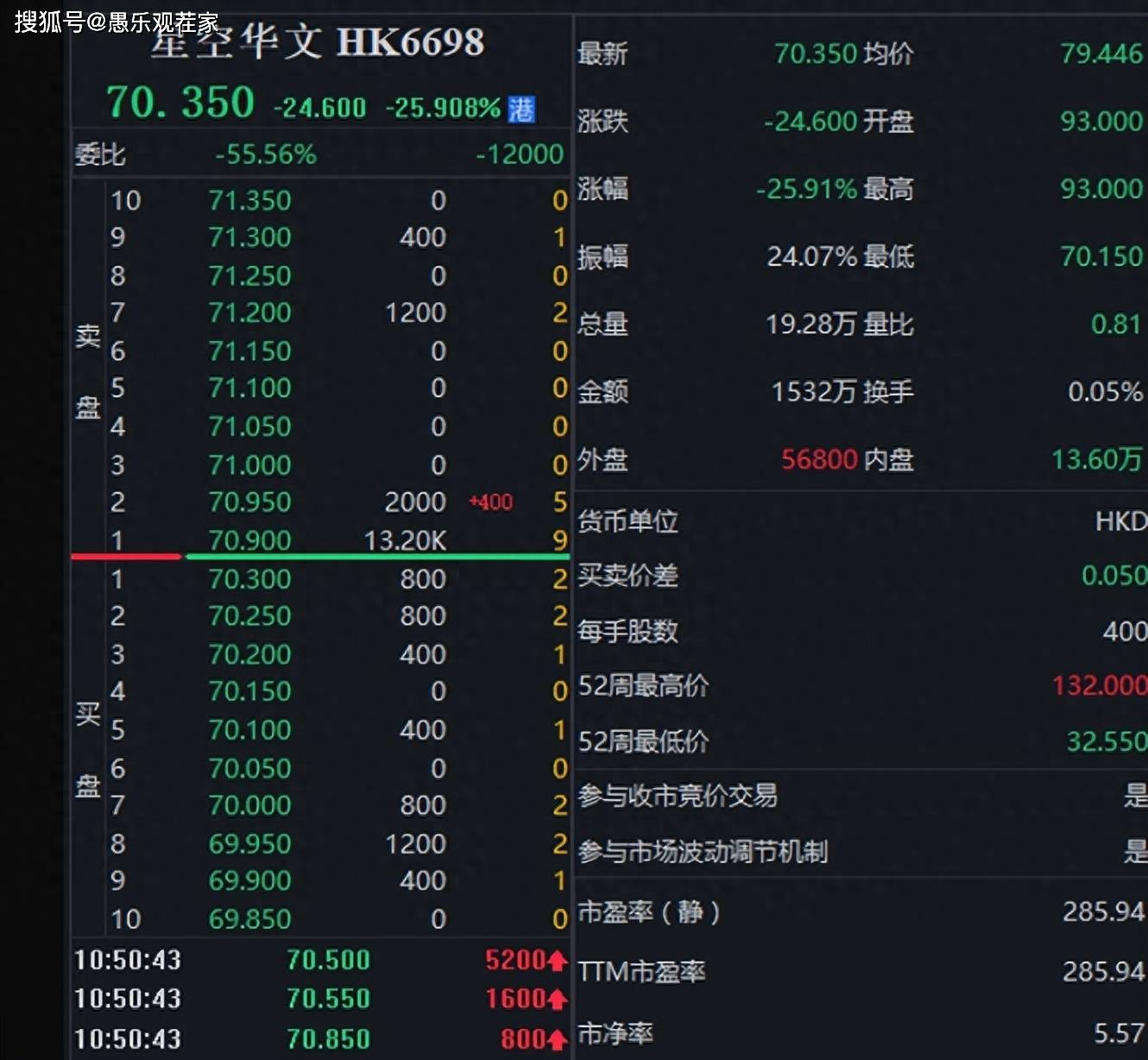Click the 52周最低价 value 32.550
1148x1060 pixels.
tap(1106, 741)
